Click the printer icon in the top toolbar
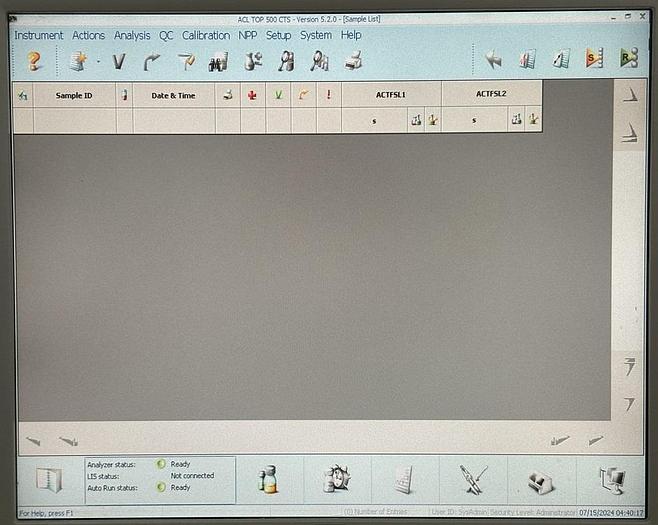Screen dimensions: 658x525 [353, 62]
